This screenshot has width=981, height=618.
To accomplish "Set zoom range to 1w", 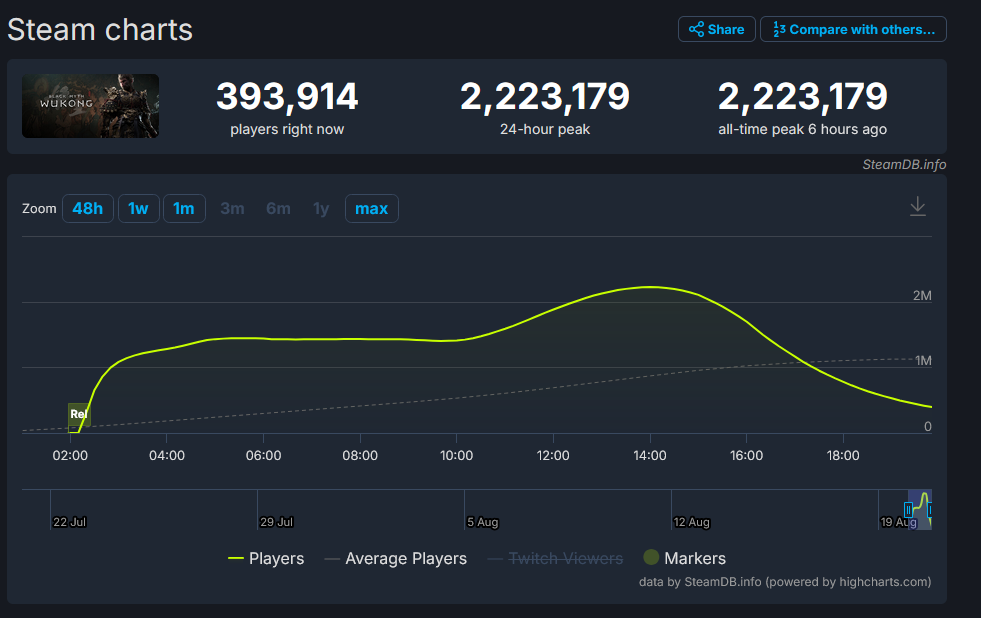I will pyautogui.click(x=138, y=208).
